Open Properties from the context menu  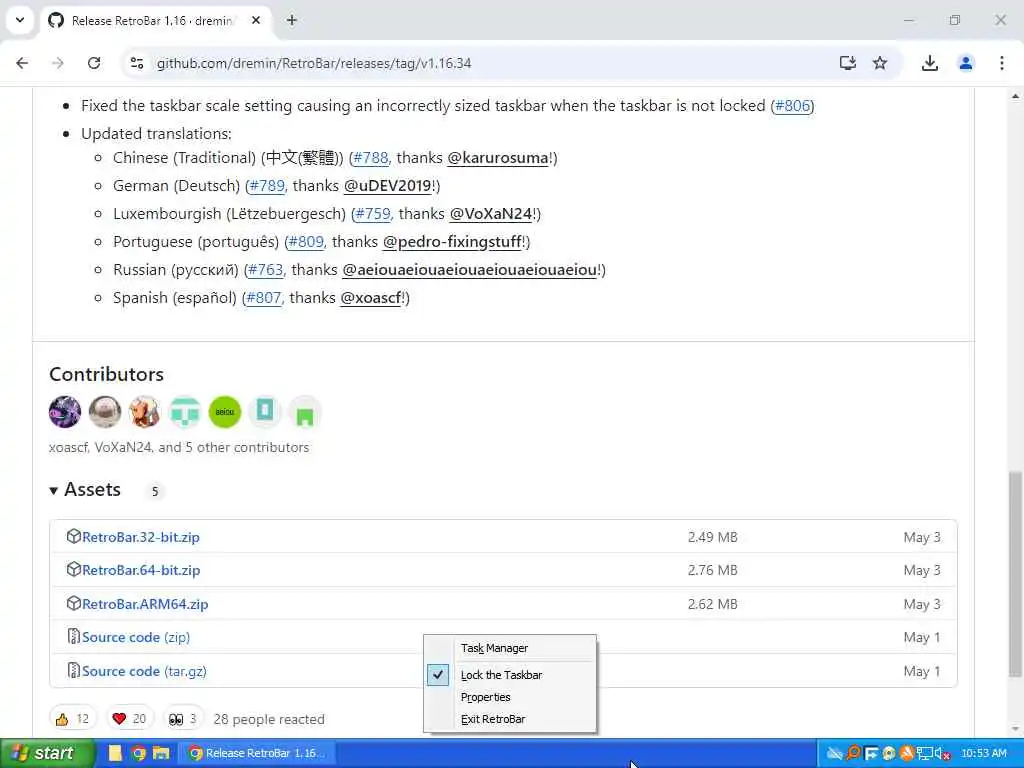(509, 697)
